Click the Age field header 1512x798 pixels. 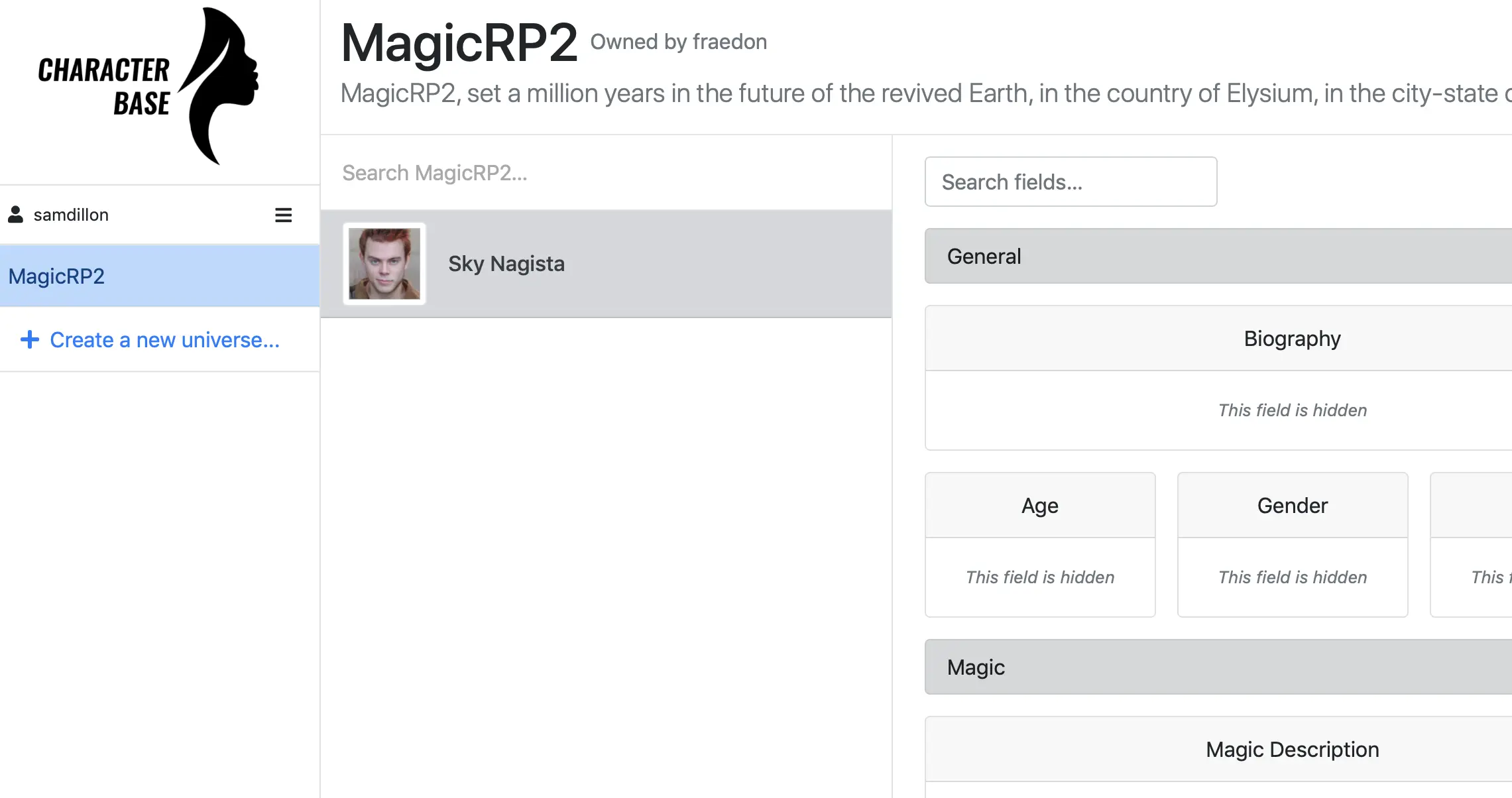tap(1039, 505)
